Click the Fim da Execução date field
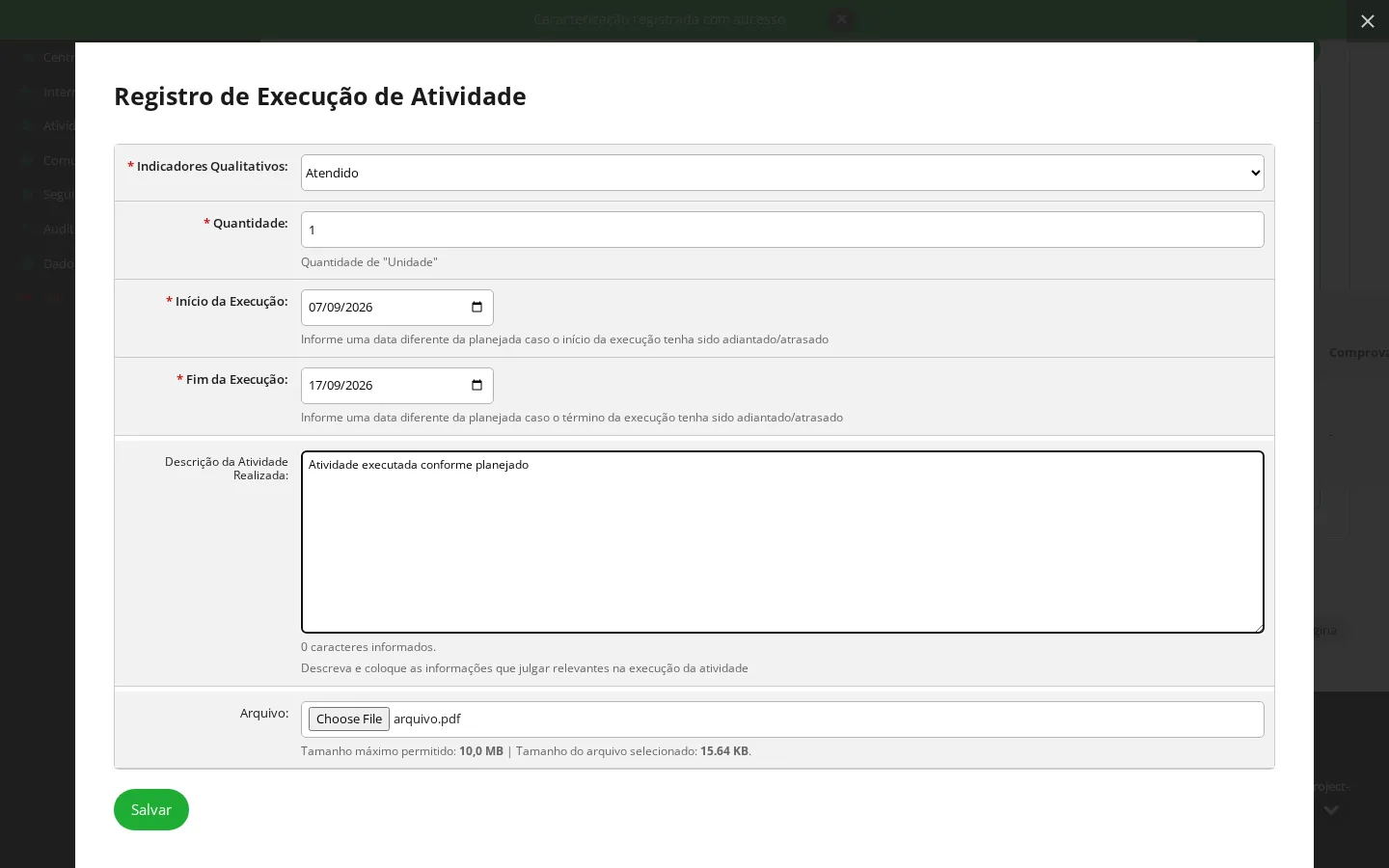 pyautogui.click(x=396, y=386)
